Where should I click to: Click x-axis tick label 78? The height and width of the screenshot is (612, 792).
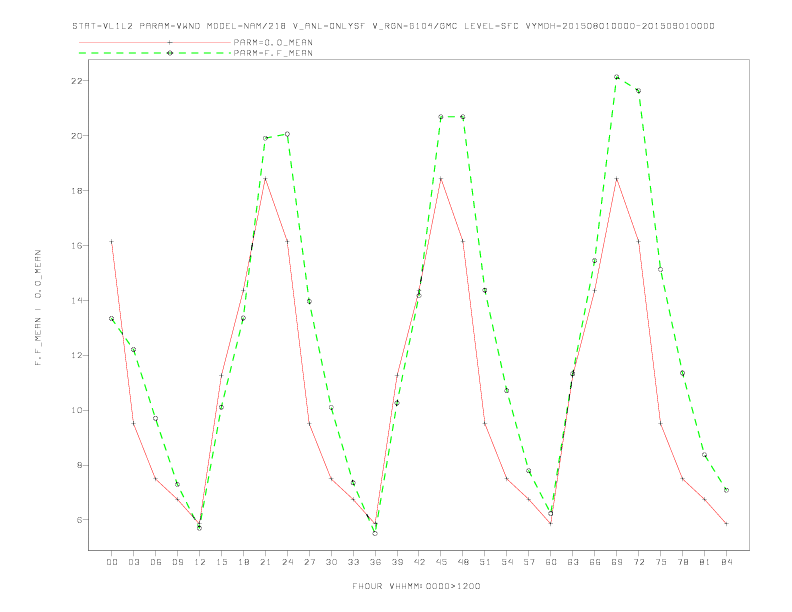pyautogui.click(x=682, y=562)
